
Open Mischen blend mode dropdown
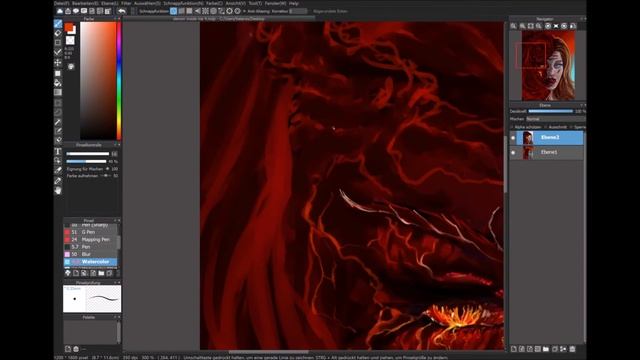point(556,119)
